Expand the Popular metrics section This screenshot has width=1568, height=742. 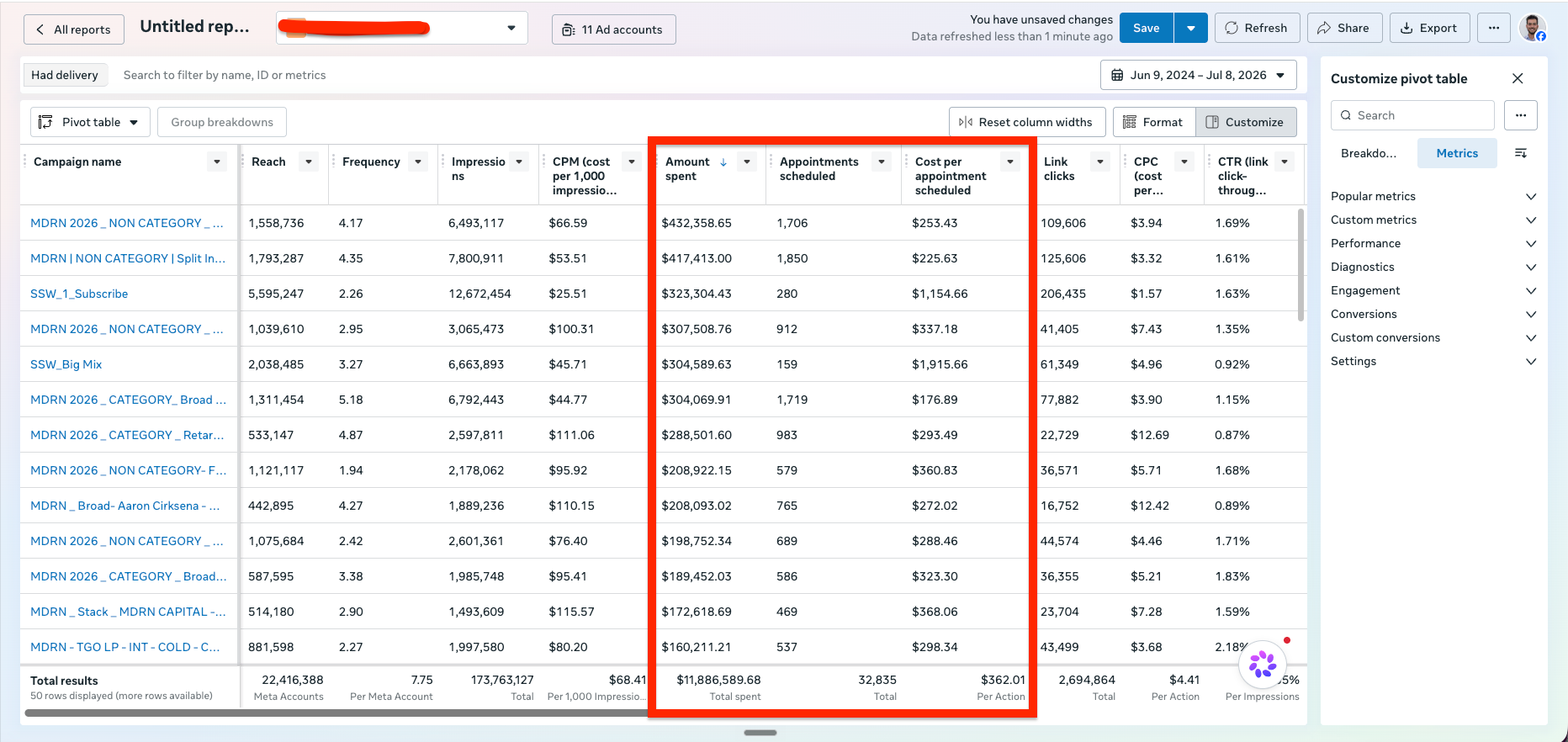pos(1433,196)
